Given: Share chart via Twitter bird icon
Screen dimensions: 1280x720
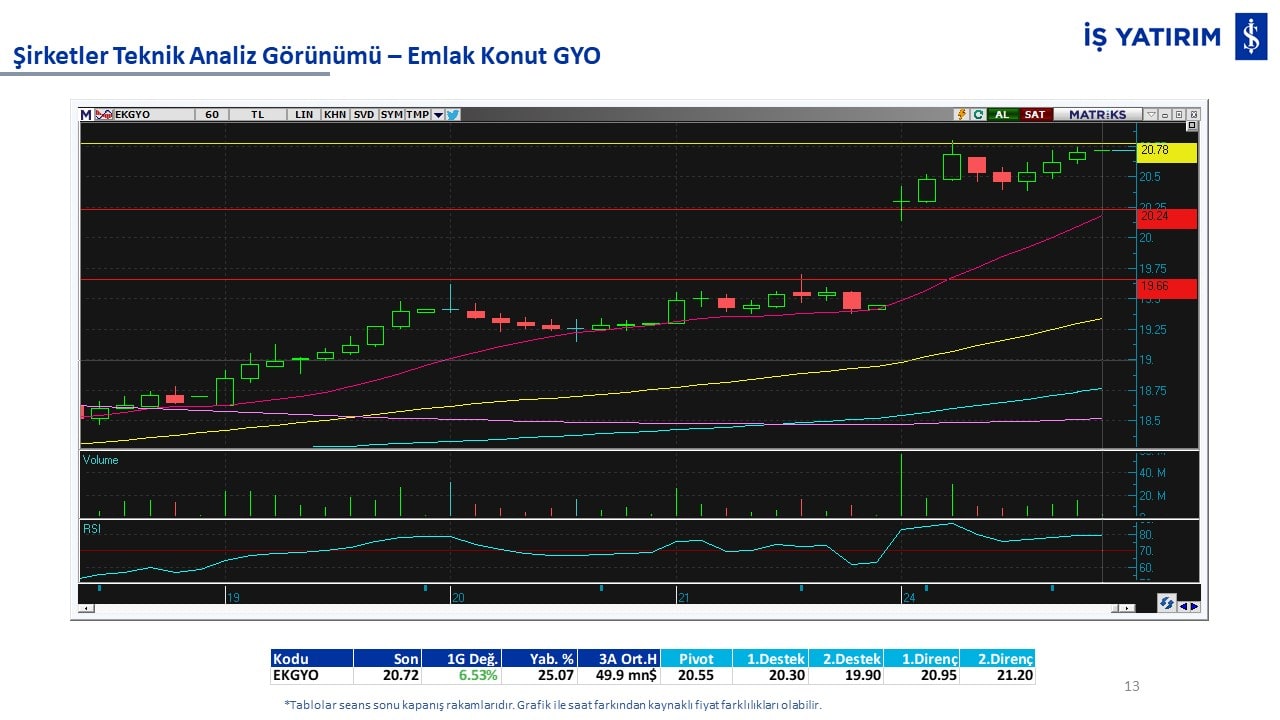Looking at the screenshot, I should 453,115.
